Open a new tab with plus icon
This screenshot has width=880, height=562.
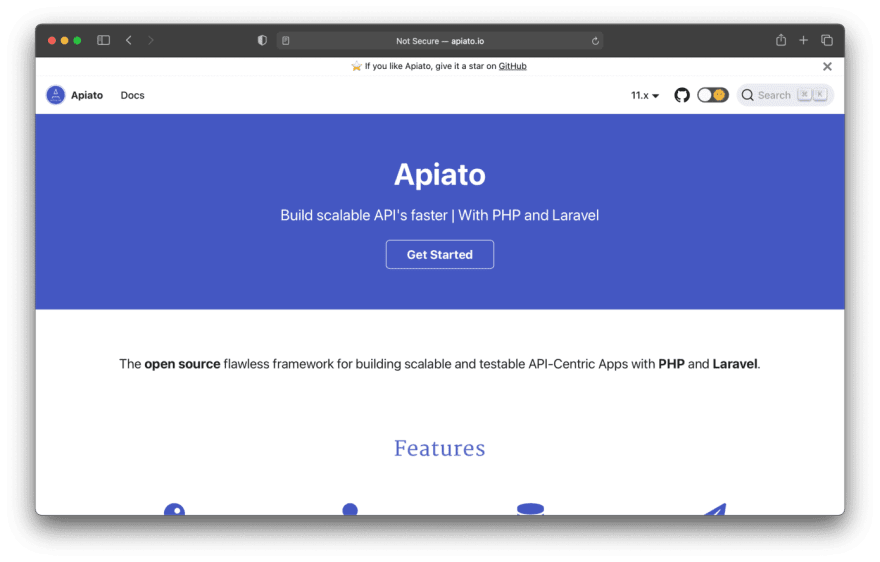point(803,40)
